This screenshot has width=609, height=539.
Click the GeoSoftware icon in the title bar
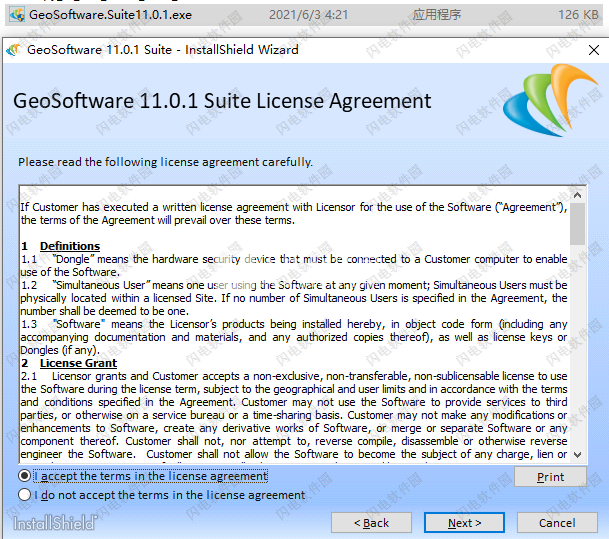coord(14,50)
